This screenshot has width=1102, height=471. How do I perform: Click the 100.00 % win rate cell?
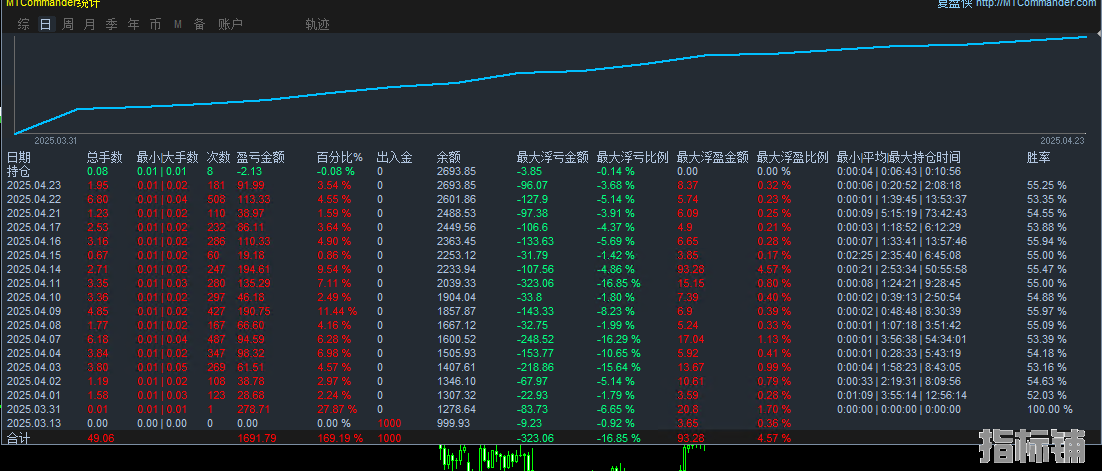[x=1050, y=409]
